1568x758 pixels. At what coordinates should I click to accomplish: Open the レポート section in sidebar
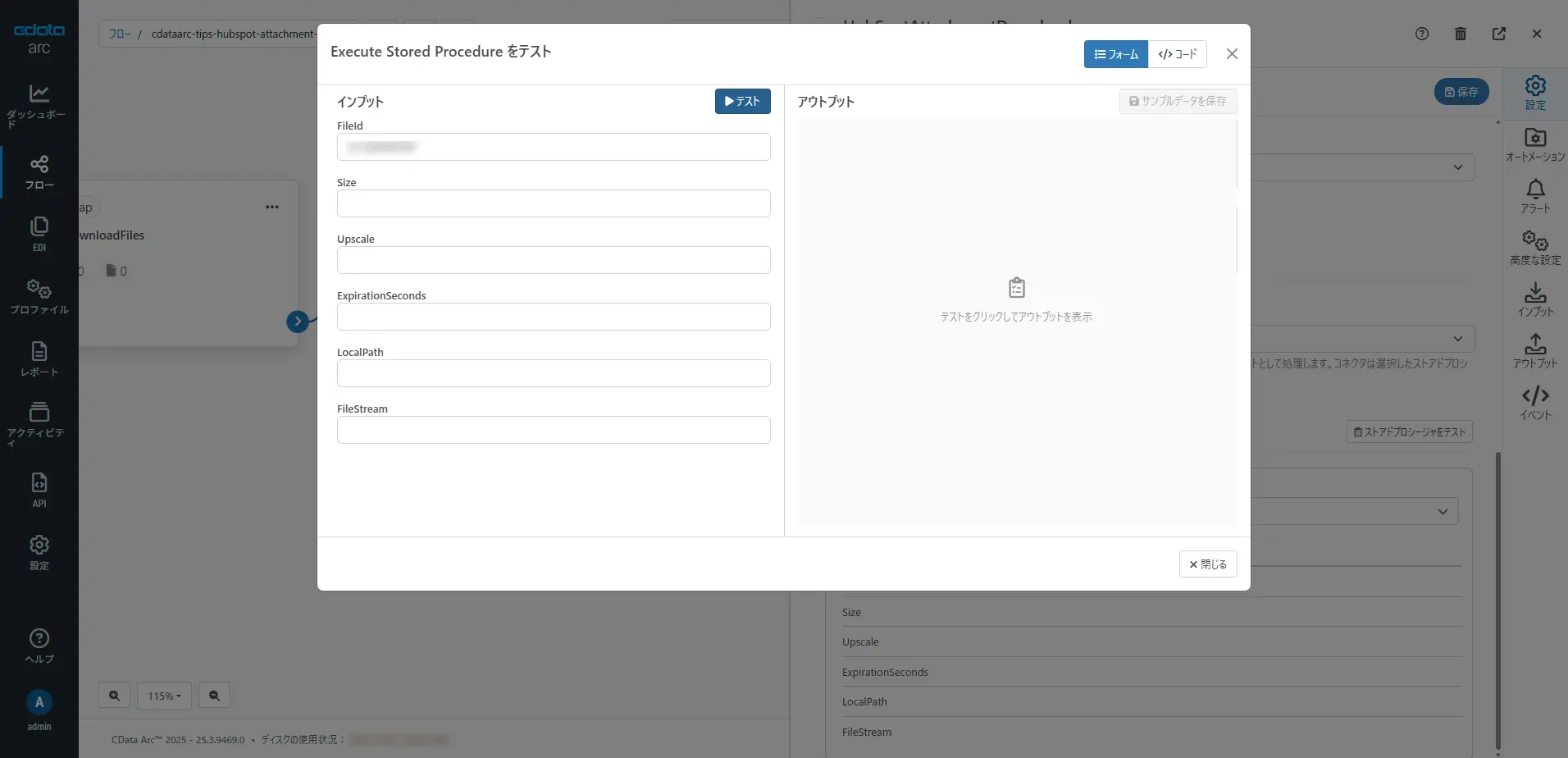coord(38,358)
